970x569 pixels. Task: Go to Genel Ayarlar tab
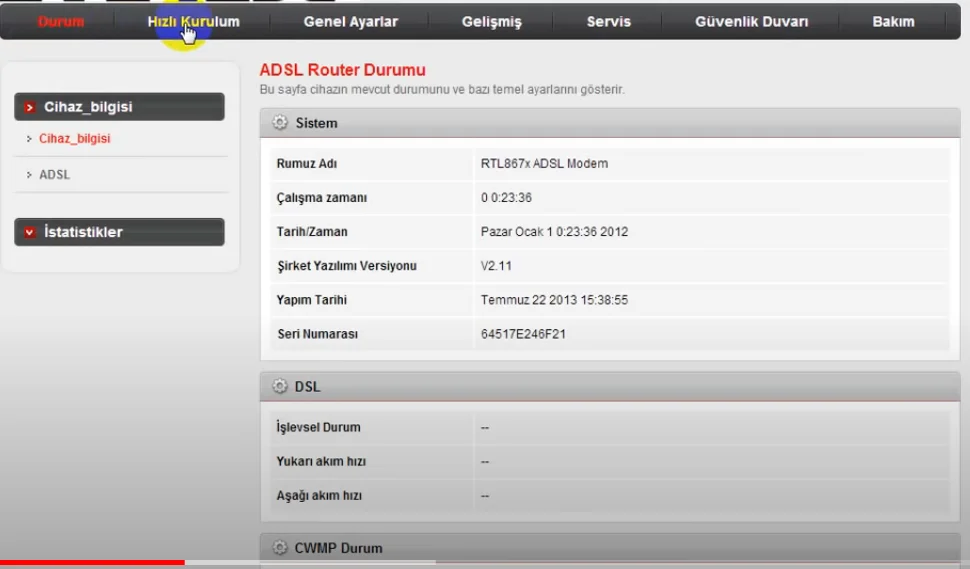(x=350, y=21)
